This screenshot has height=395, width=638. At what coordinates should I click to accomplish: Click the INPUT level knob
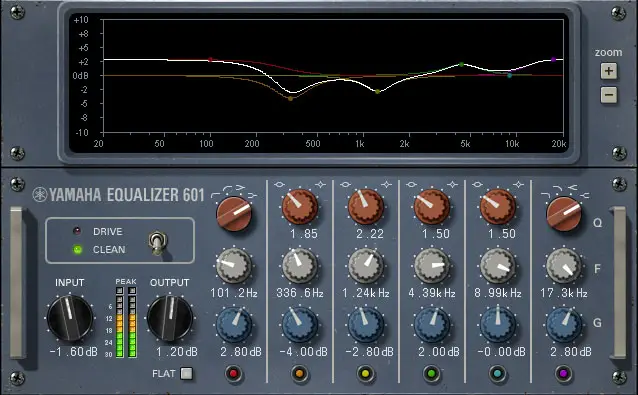(70, 318)
